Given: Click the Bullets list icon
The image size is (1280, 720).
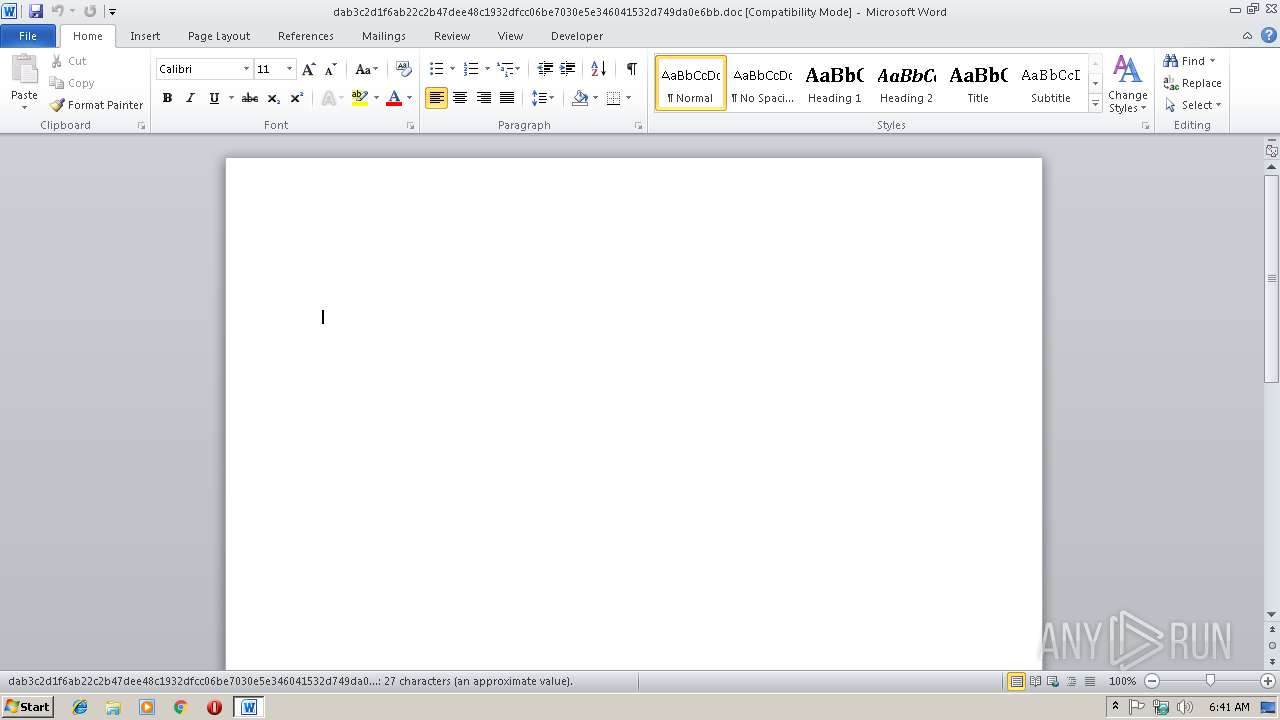Looking at the screenshot, I should [436, 69].
